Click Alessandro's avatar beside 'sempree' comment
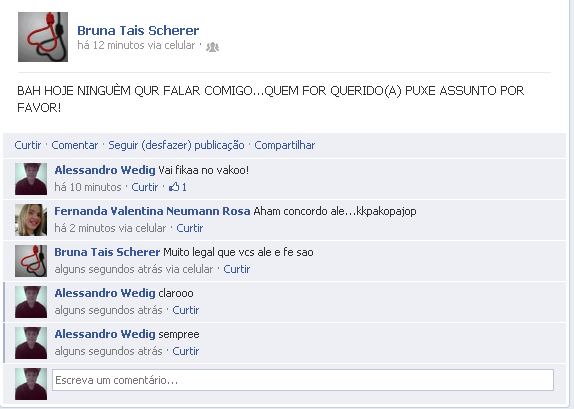This screenshot has height=409, width=574. [31, 343]
